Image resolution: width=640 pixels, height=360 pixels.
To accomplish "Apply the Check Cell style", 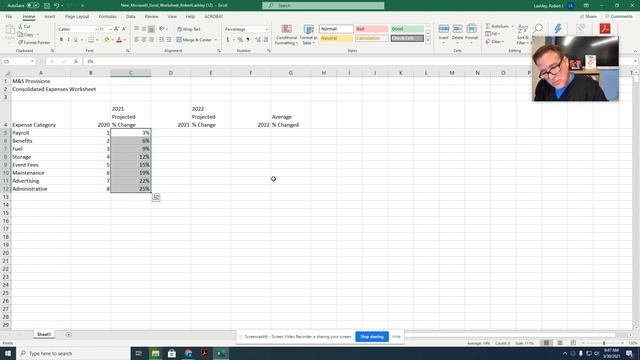I will coord(407,38).
